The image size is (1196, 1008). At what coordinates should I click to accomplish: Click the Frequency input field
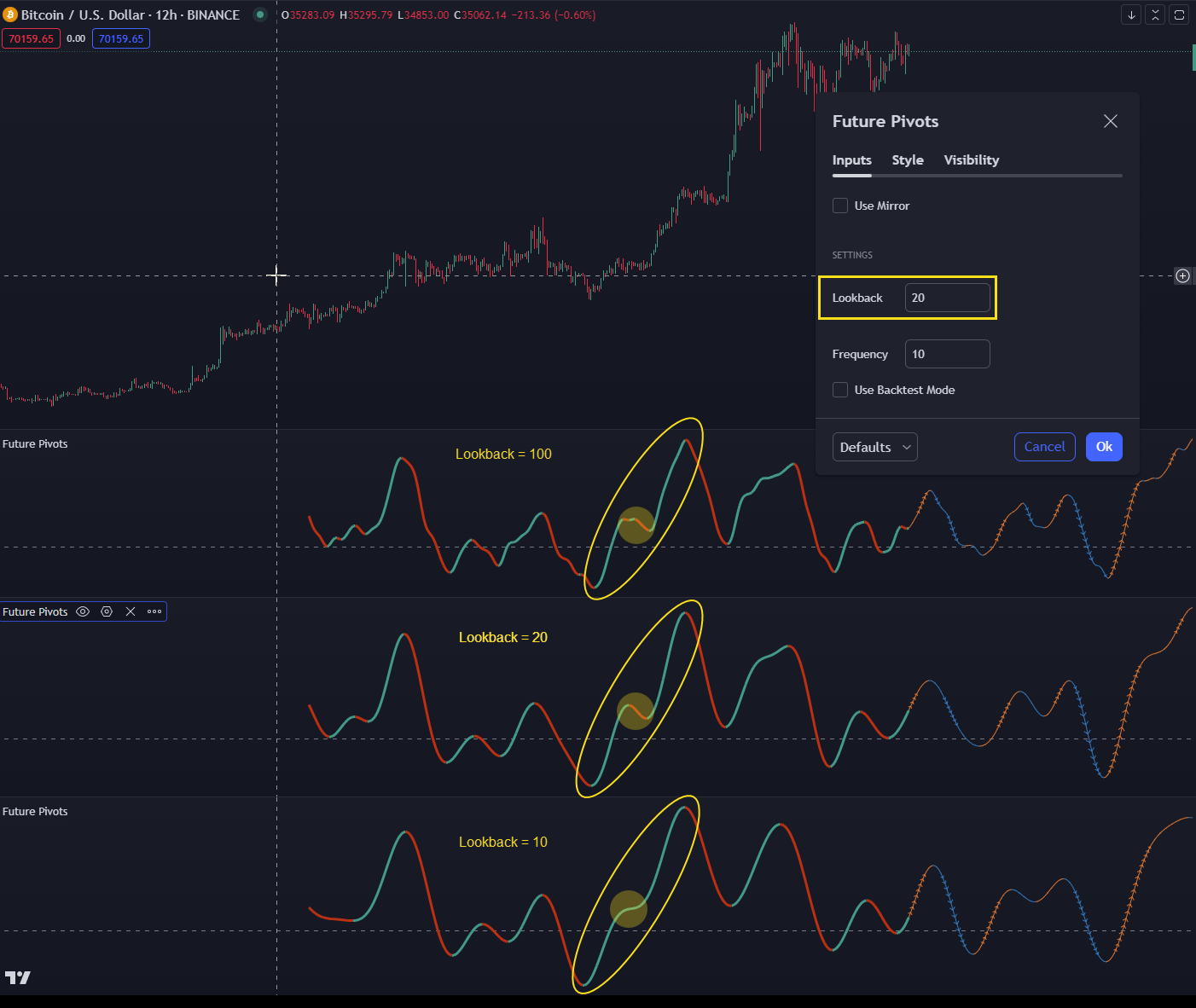click(947, 354)
